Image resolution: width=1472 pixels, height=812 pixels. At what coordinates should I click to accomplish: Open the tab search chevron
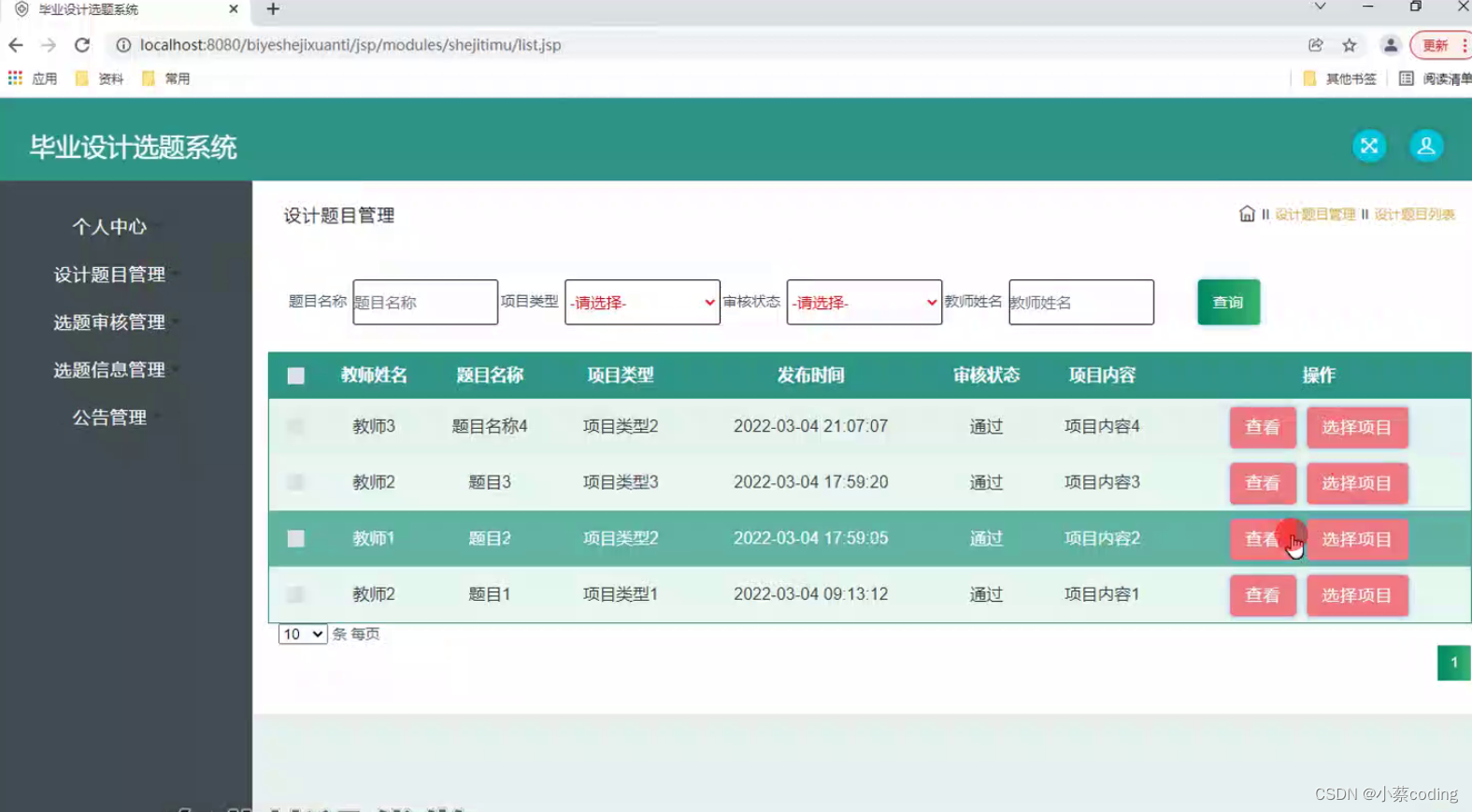pos(1320,7)
